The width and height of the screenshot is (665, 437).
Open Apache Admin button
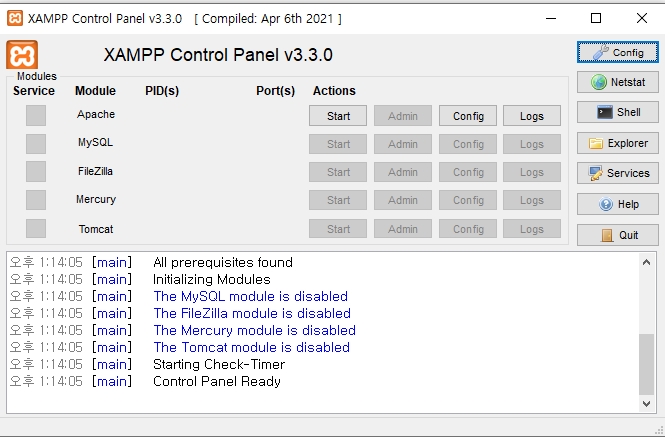click(x=403, y=116)
